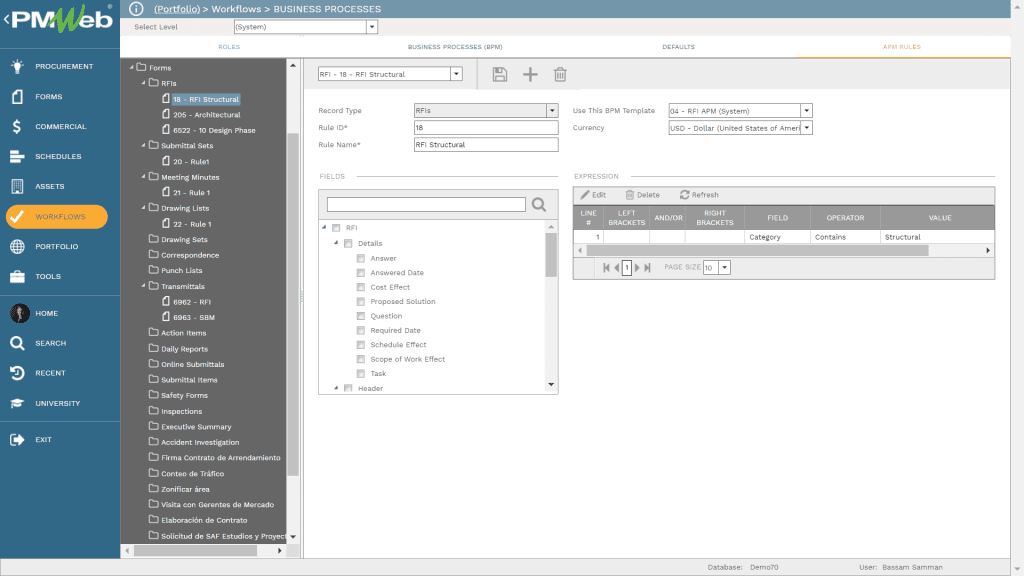Open Procurement module icon in sidebar
The width and height of the screenshot is (1024, 576).
pyautogui.click(x=18, y=66)
